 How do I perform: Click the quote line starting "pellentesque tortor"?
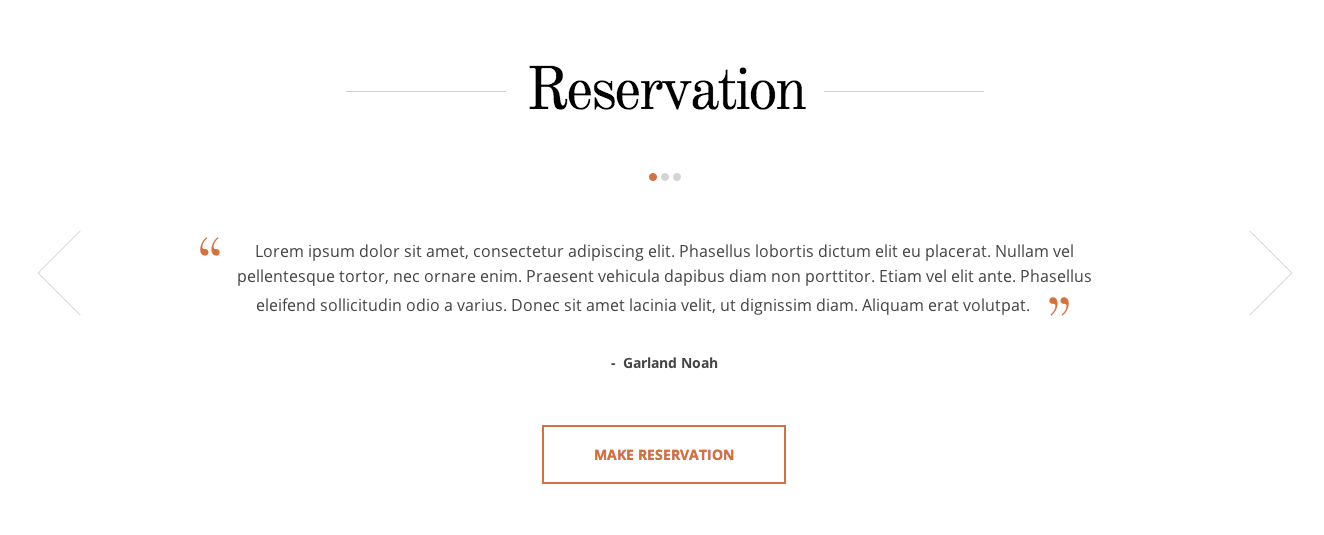(x=664, y=276)
